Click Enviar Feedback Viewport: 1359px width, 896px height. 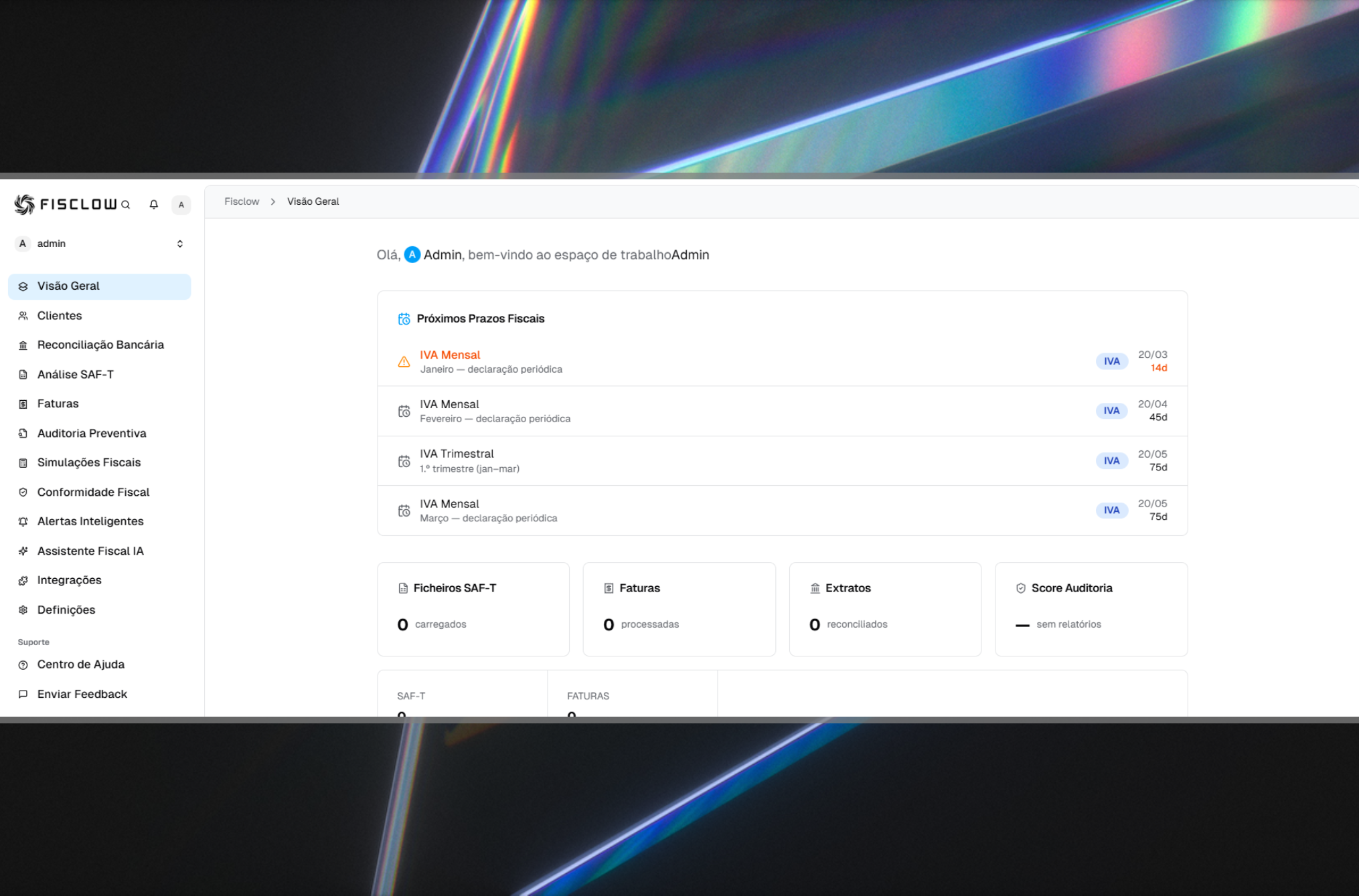click(x=82, y=694)
